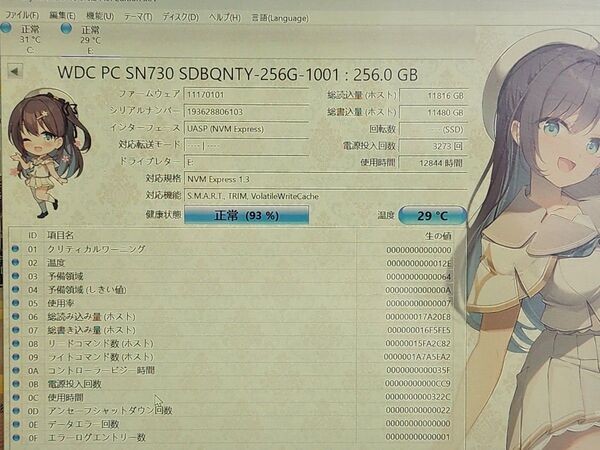Click the S.M.A.R.T., TRIM features field
This screenshot has height=450, width=600.
[x=326, y=196]
